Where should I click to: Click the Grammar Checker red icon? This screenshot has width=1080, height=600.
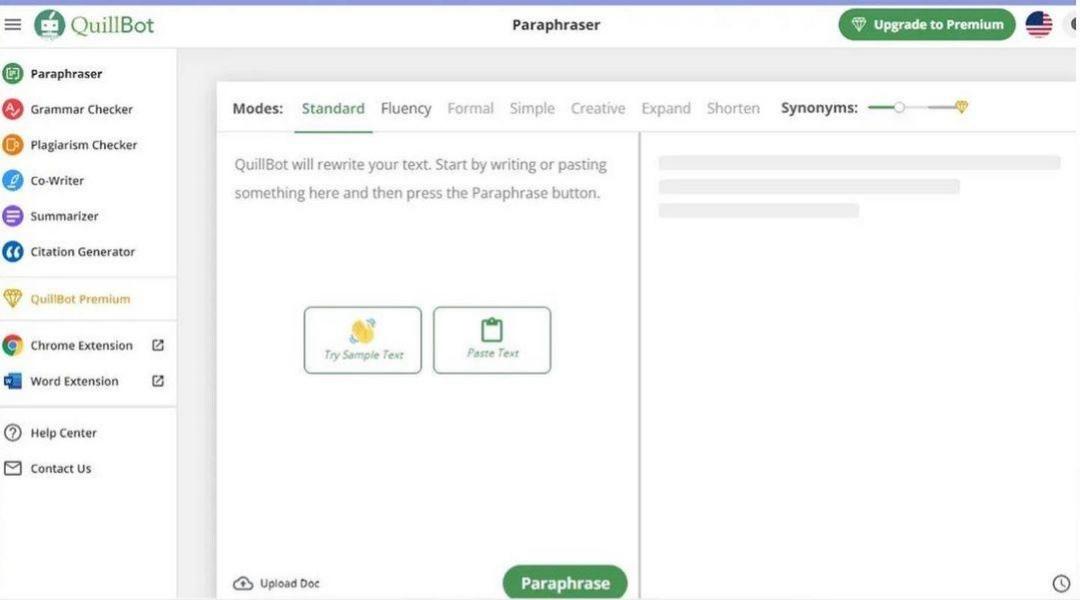click(x=12, y=109)
